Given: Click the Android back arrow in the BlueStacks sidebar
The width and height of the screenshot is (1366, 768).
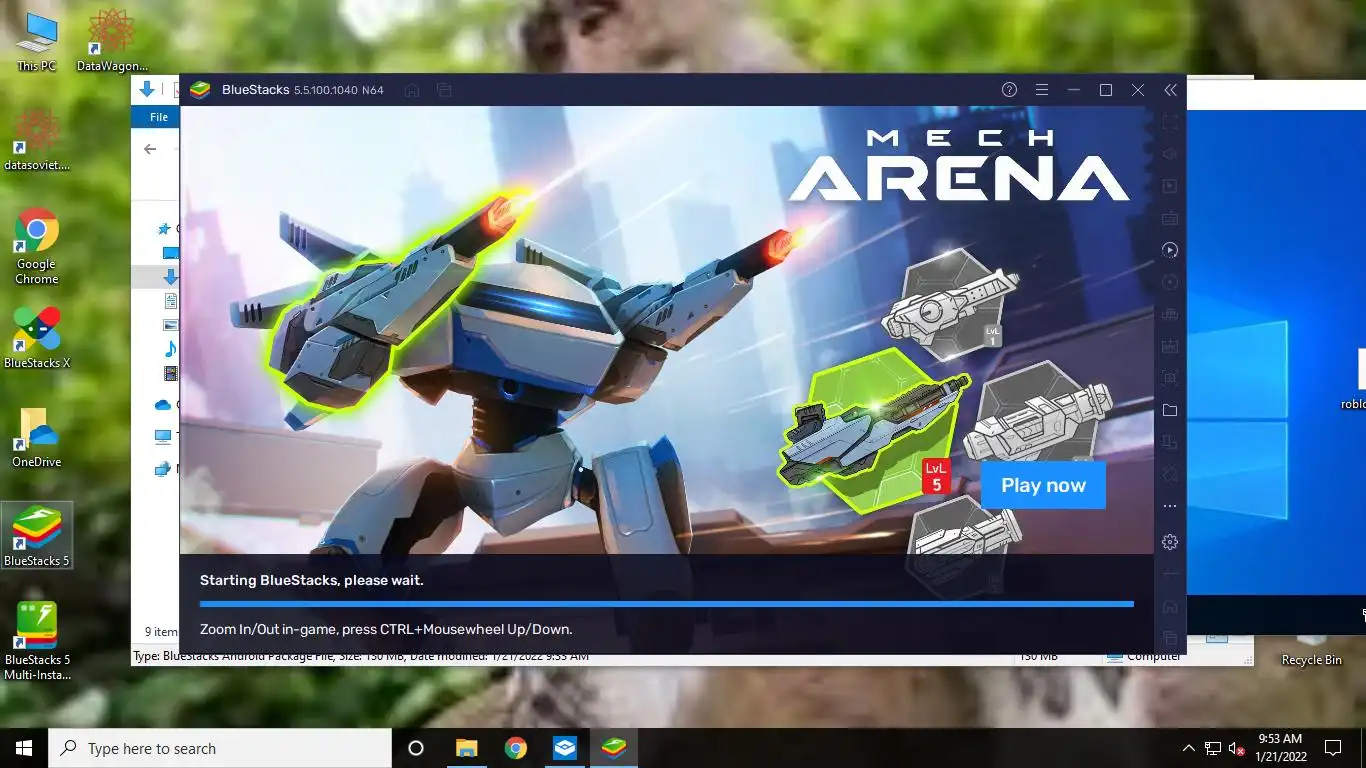Looking at the screenshot, I should pos(1170,574).
